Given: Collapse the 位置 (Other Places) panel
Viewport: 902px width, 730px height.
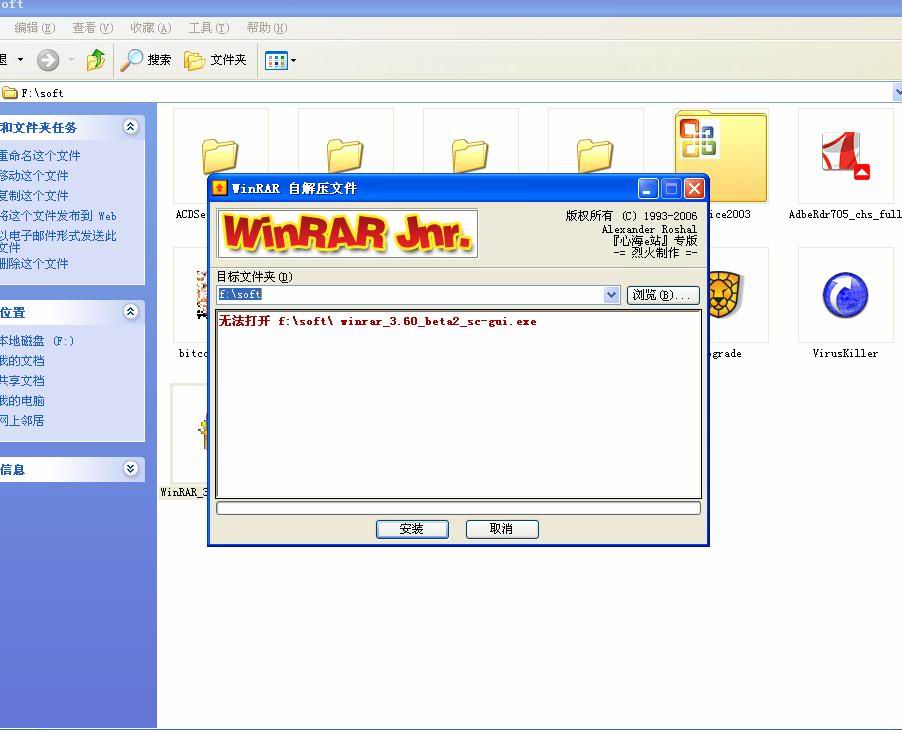Looking at the screenshot, I should pos(131,312).
